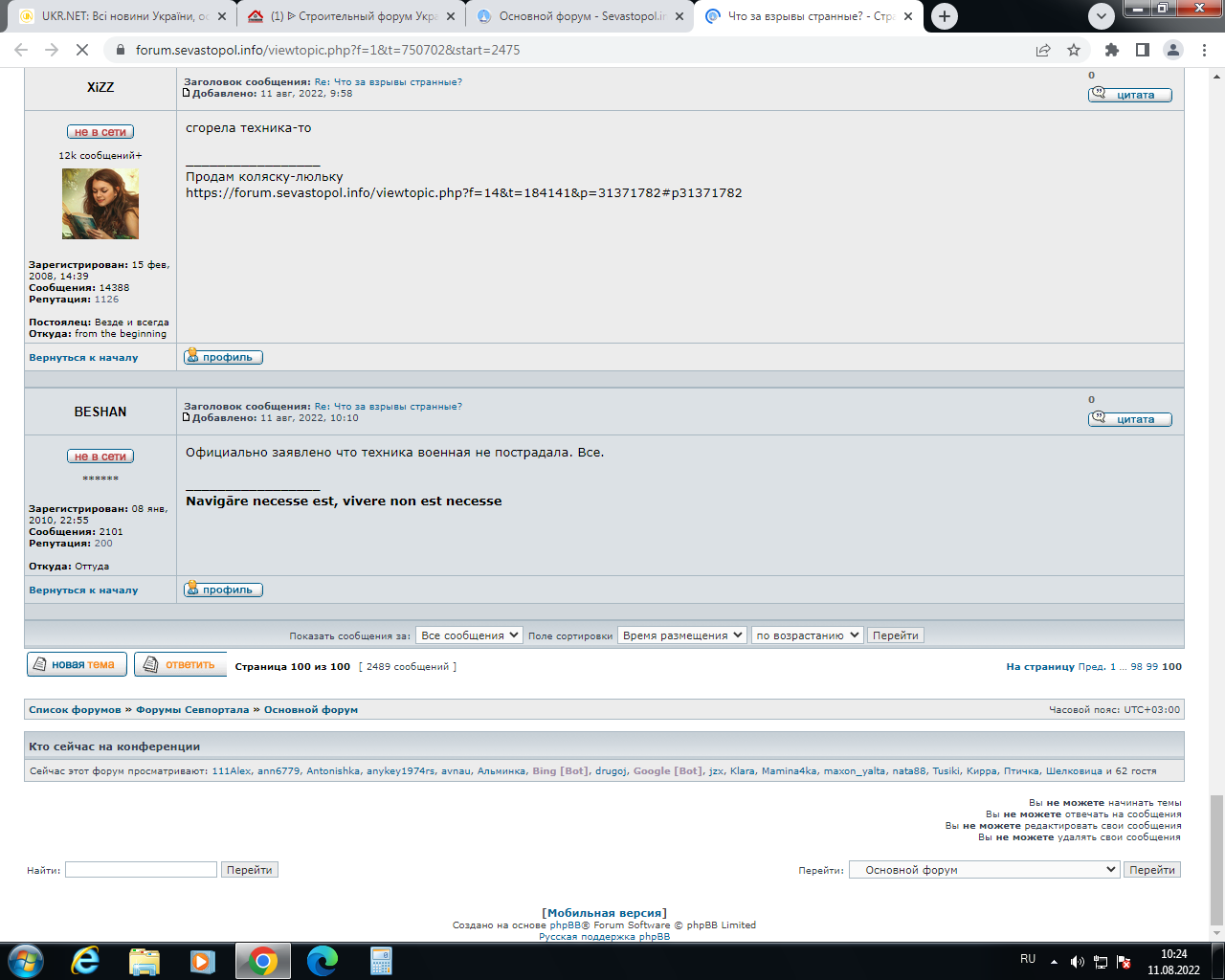Click the share page icon in address bar
Viewport: 1225px width, 980px height.
[1043, 50]
